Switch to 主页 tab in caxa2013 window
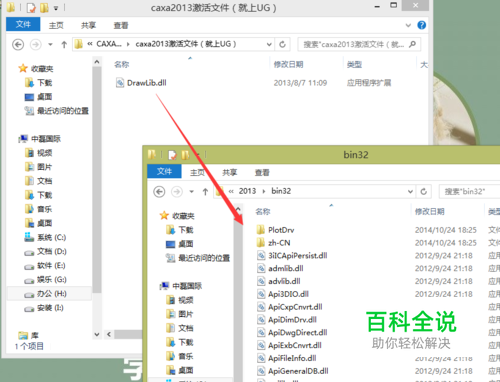500x382 pixels. pos(56,25)
